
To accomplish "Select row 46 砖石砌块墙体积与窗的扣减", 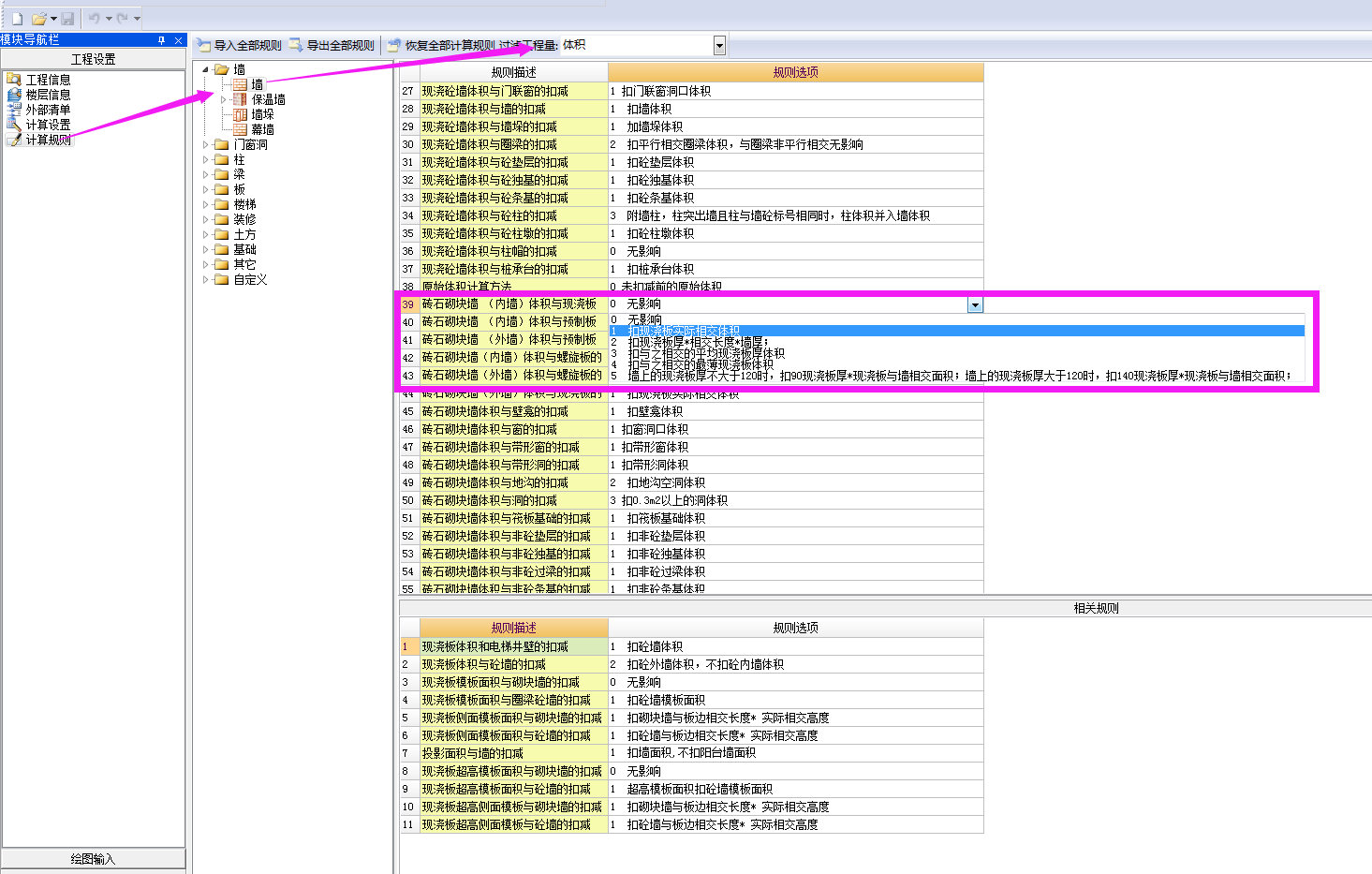I will 514,429.
